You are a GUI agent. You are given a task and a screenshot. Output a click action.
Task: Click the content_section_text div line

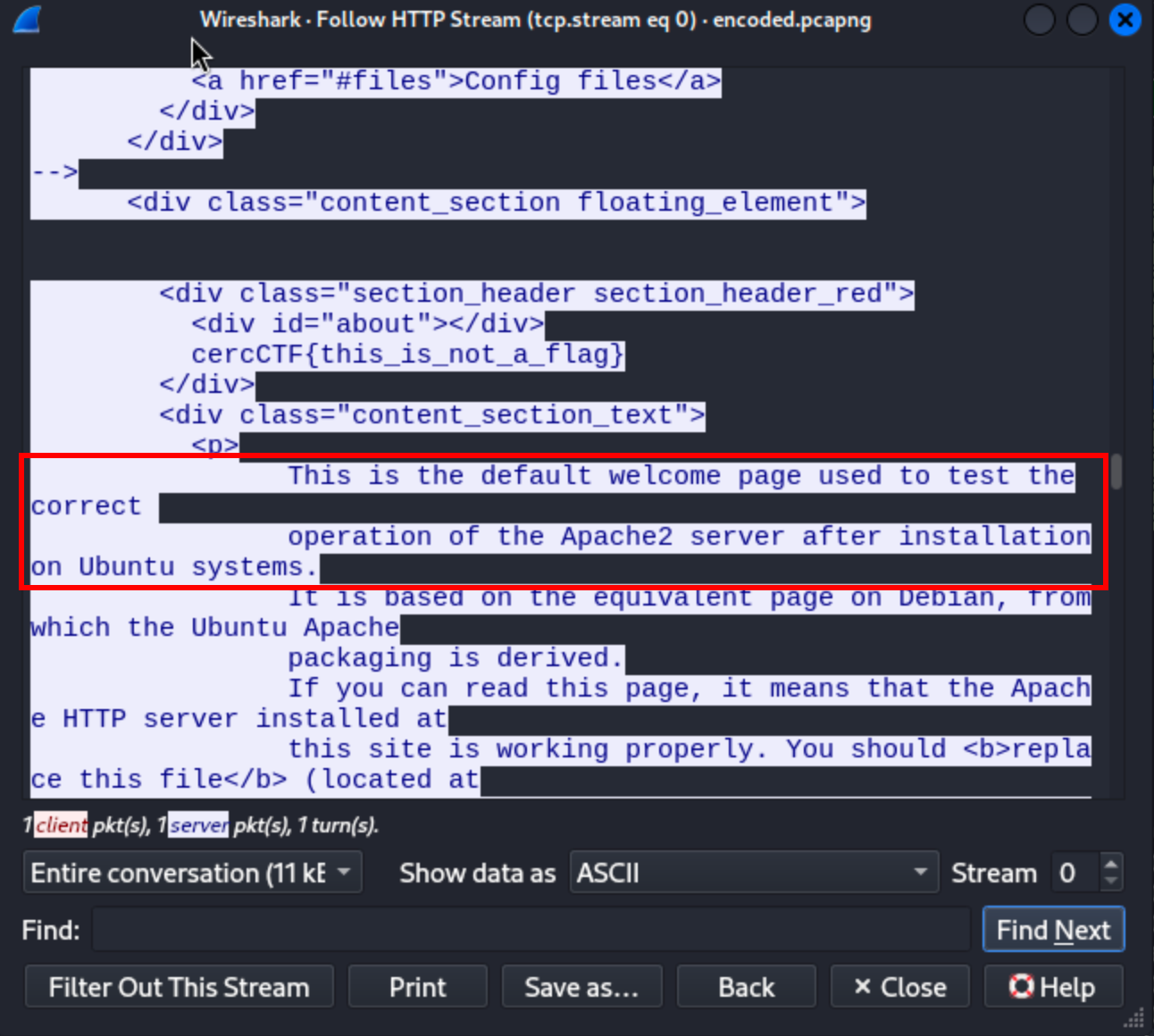coord(432,415)
